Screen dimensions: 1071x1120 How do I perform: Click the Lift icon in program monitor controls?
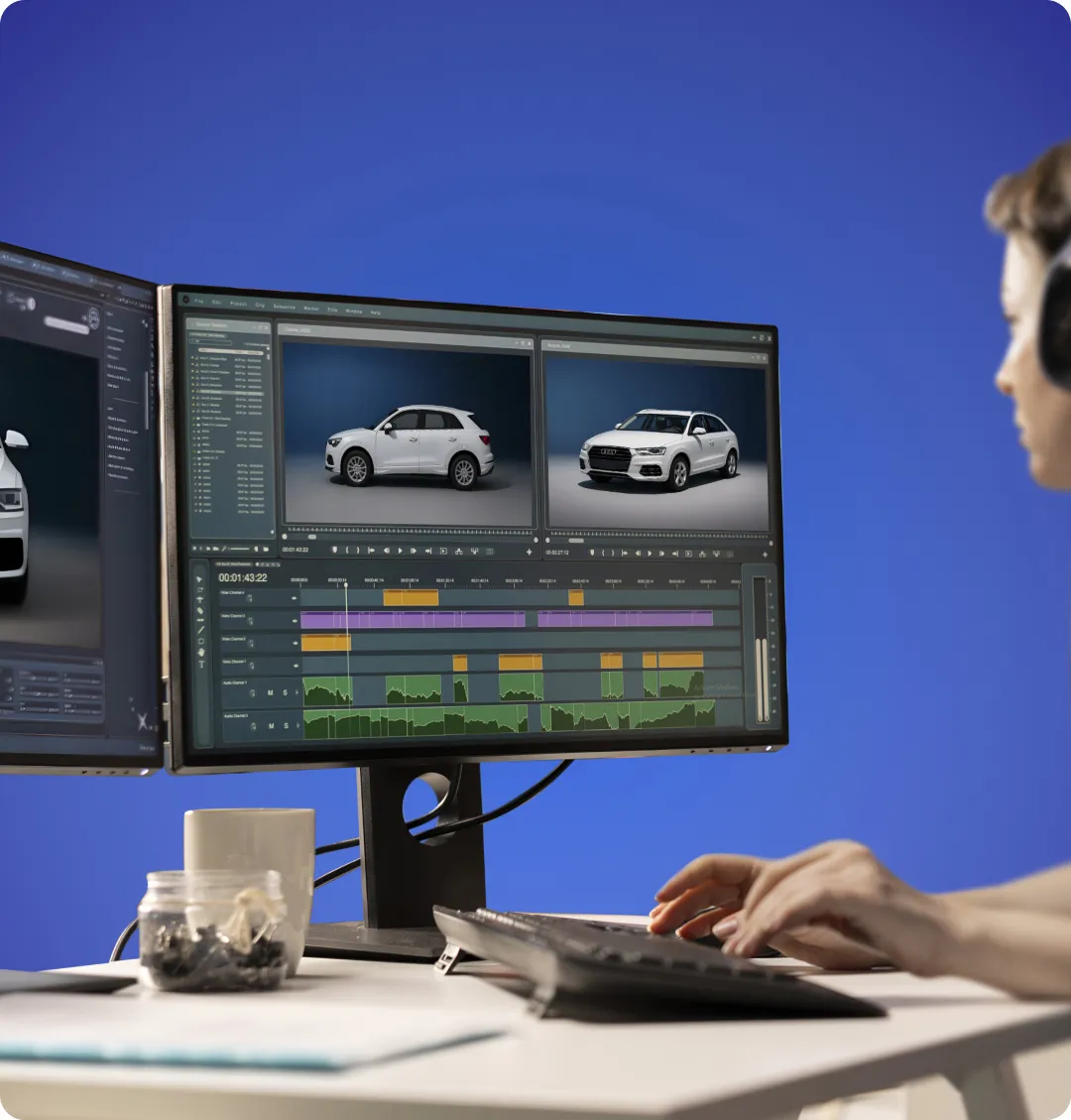point(702,553)
